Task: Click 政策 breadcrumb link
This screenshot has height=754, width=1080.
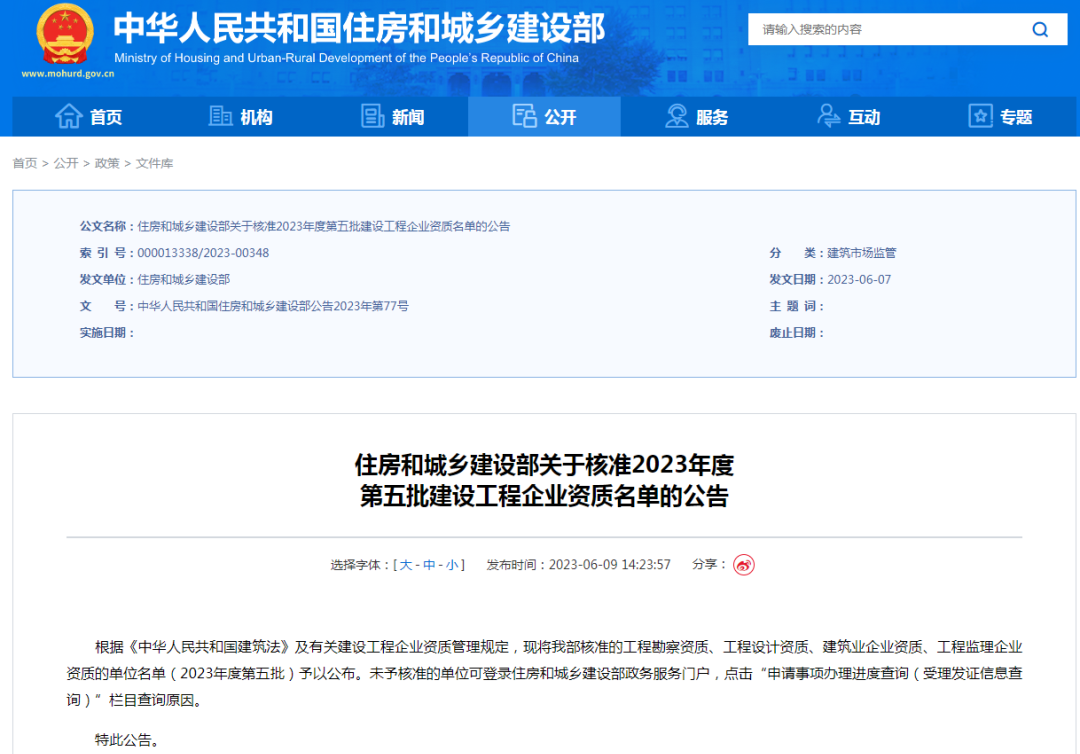Action: pyautogui.click(x=107, y=163)
